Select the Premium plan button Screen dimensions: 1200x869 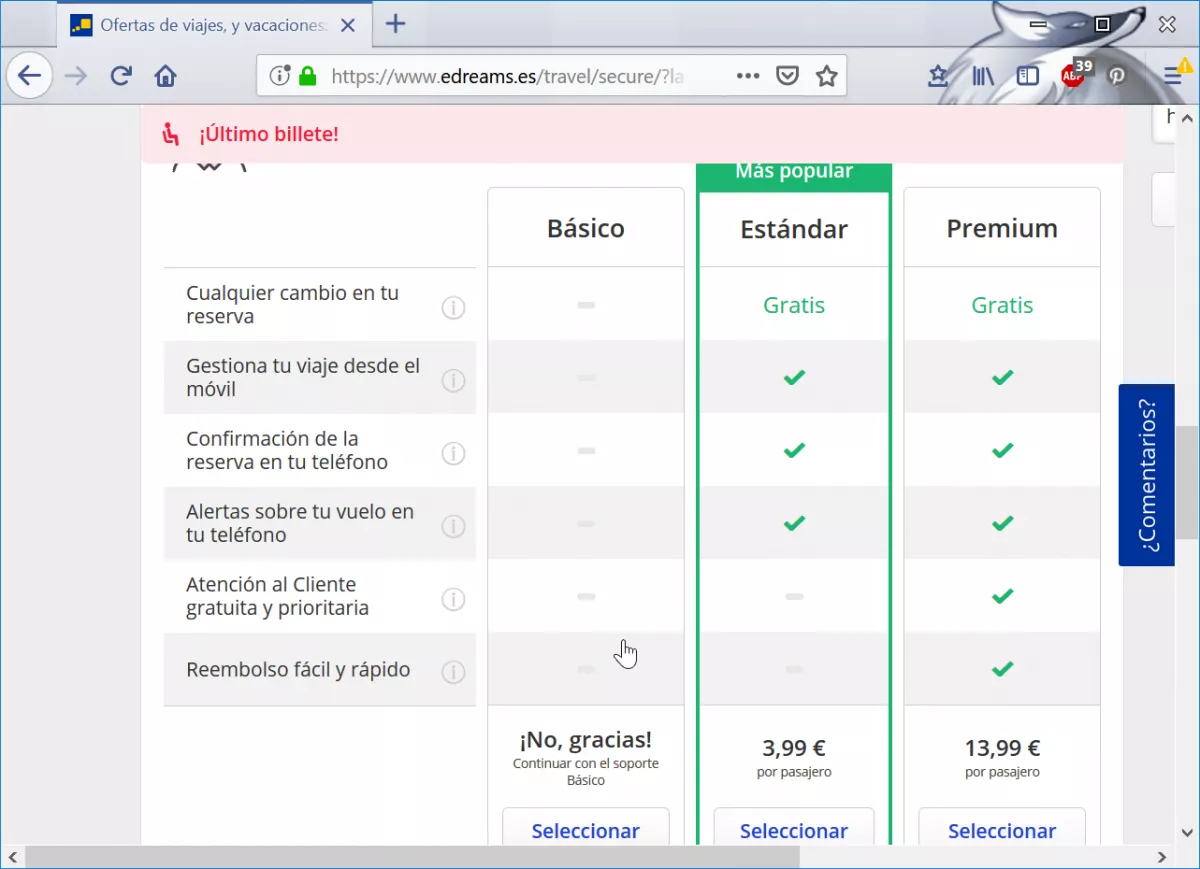point(1002,830)
